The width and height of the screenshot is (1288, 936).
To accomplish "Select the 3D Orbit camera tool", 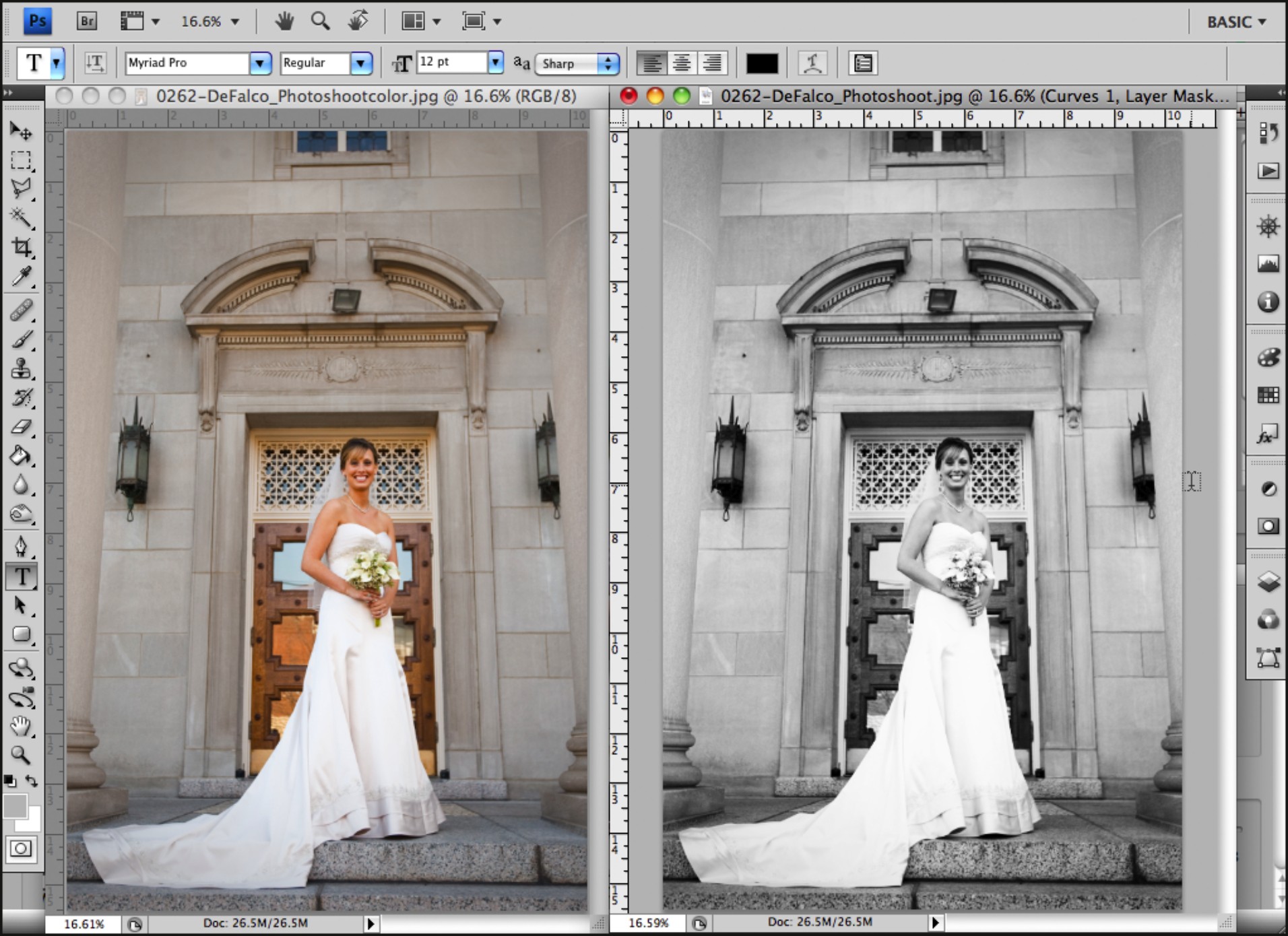I will pyautogui.click(x=21, y=697).
